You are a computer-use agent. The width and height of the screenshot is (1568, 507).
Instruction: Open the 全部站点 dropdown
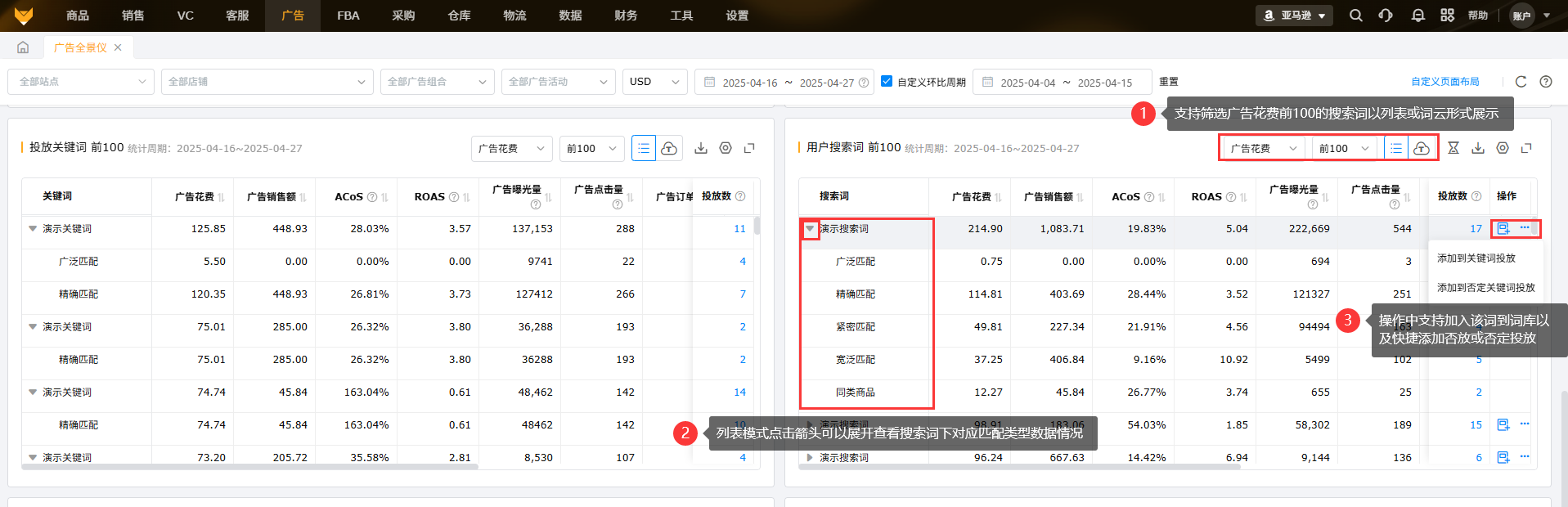[80, 82]
